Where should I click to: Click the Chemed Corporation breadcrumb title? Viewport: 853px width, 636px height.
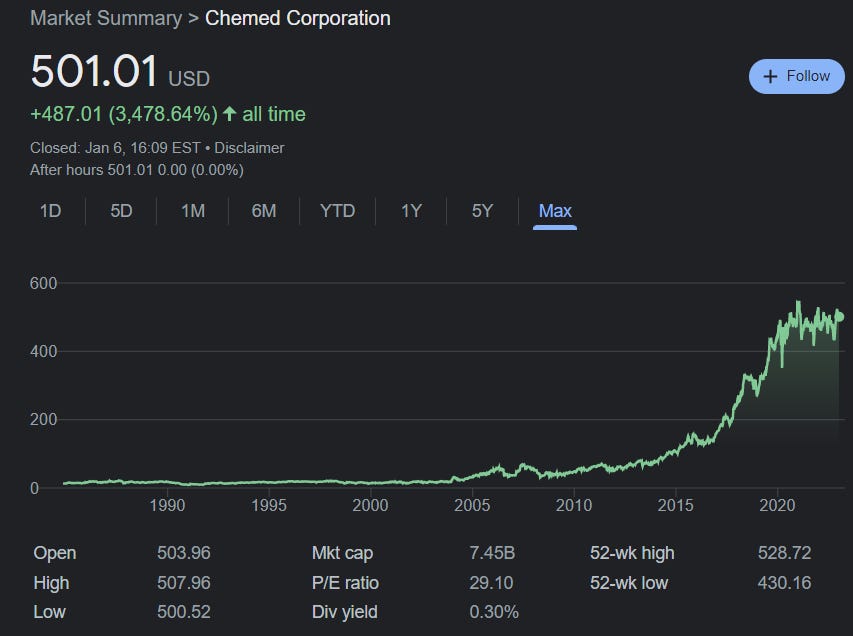296,18
